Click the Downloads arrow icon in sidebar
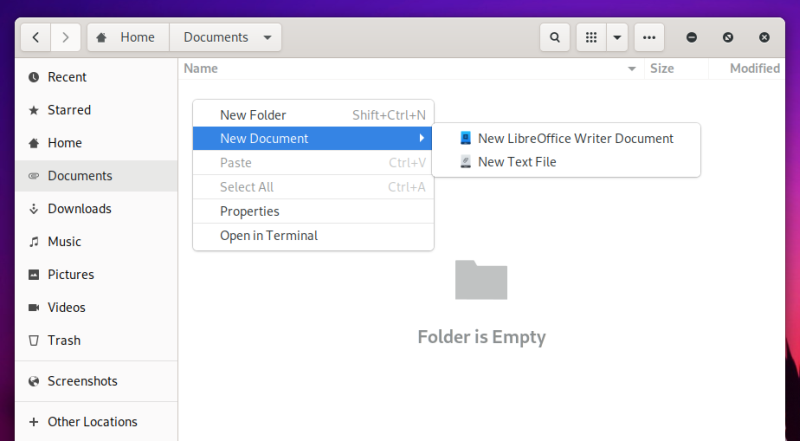This screenshot has height=441, width=800. click(34, 209)
